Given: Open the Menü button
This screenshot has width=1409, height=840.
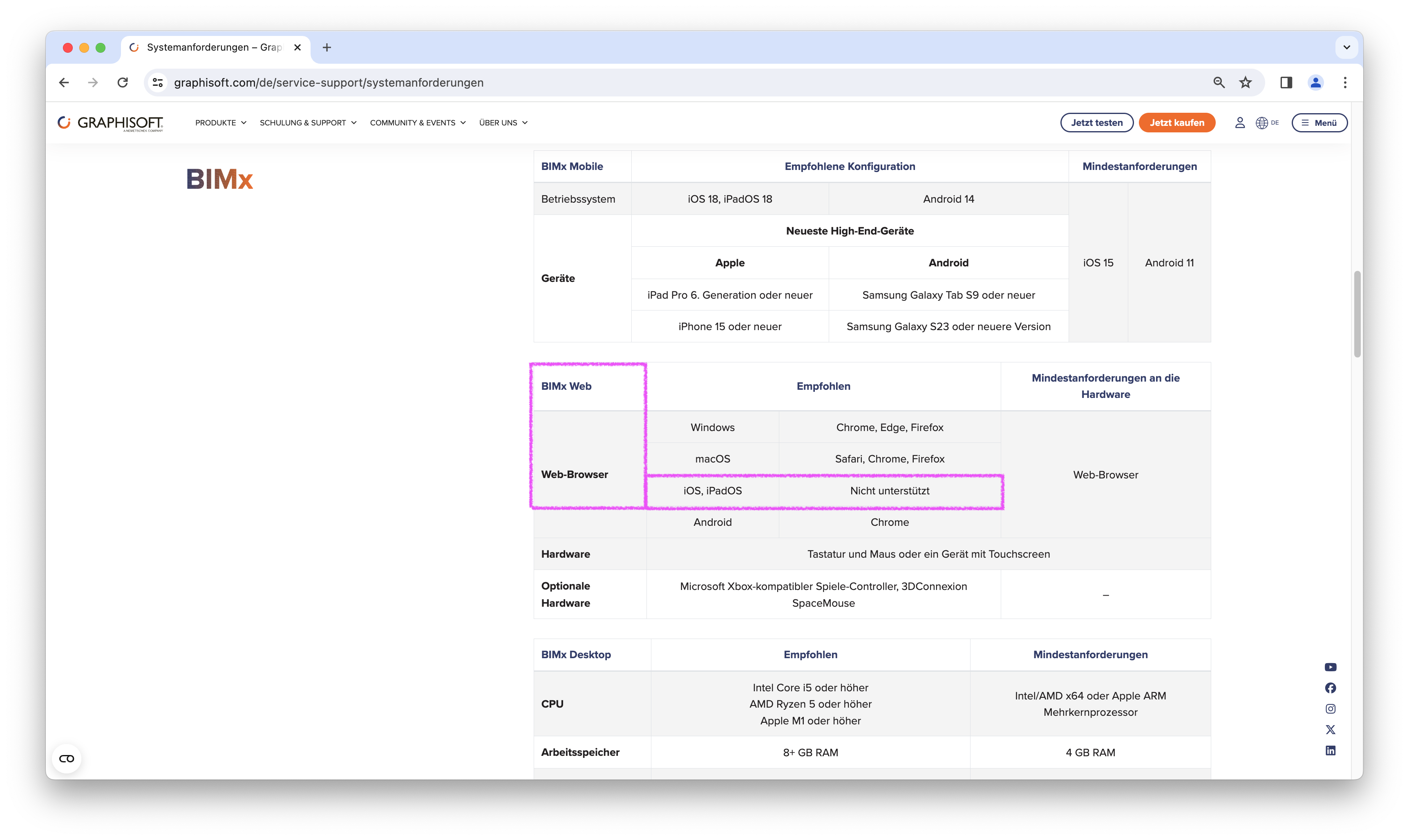Looking at the screenshot, I should click(1319, 123).
